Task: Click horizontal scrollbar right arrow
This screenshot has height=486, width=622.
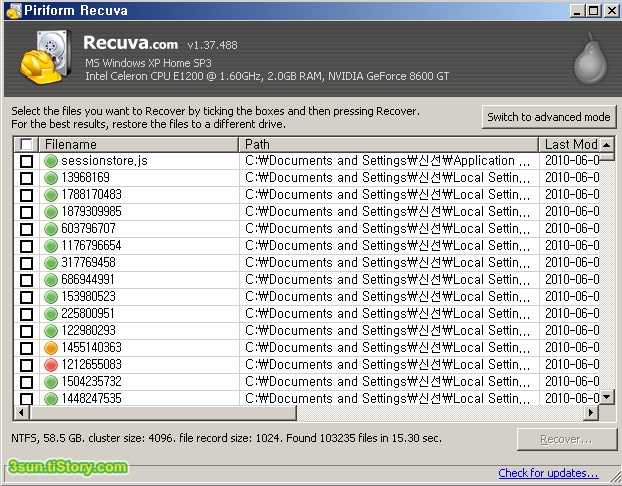Action: [591, 413]
